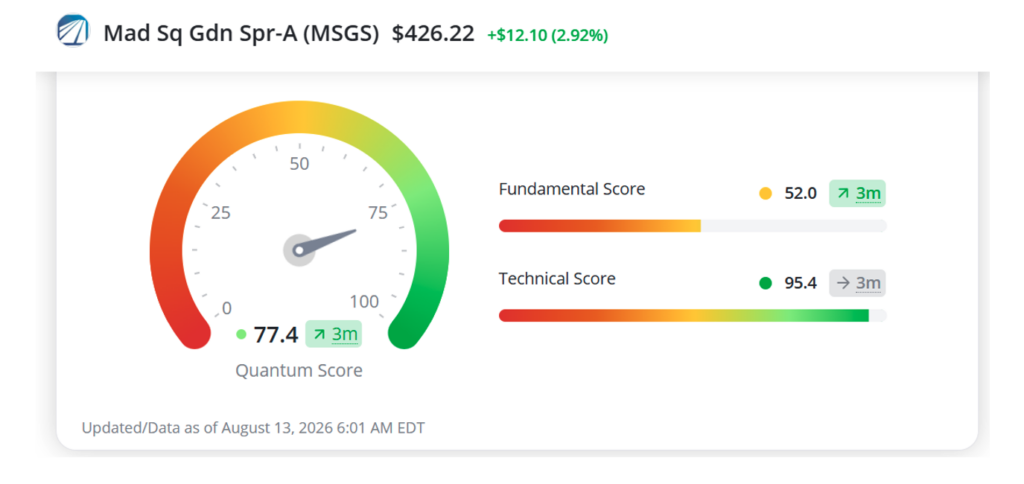Click the gauge needle center hub

click(298, 250)
